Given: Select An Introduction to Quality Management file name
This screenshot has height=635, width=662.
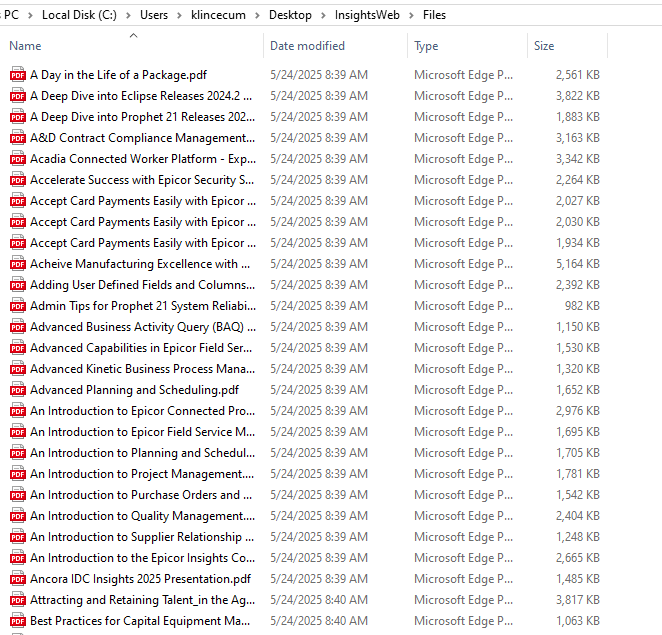Looking at the screenshot, I should [x=143, y=516].
